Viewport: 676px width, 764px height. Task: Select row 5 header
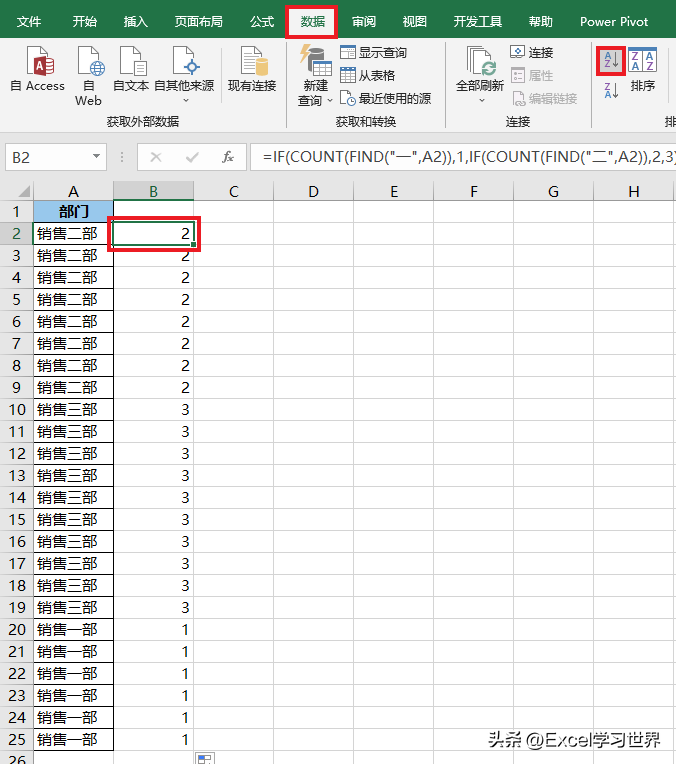tap(17, 299)
